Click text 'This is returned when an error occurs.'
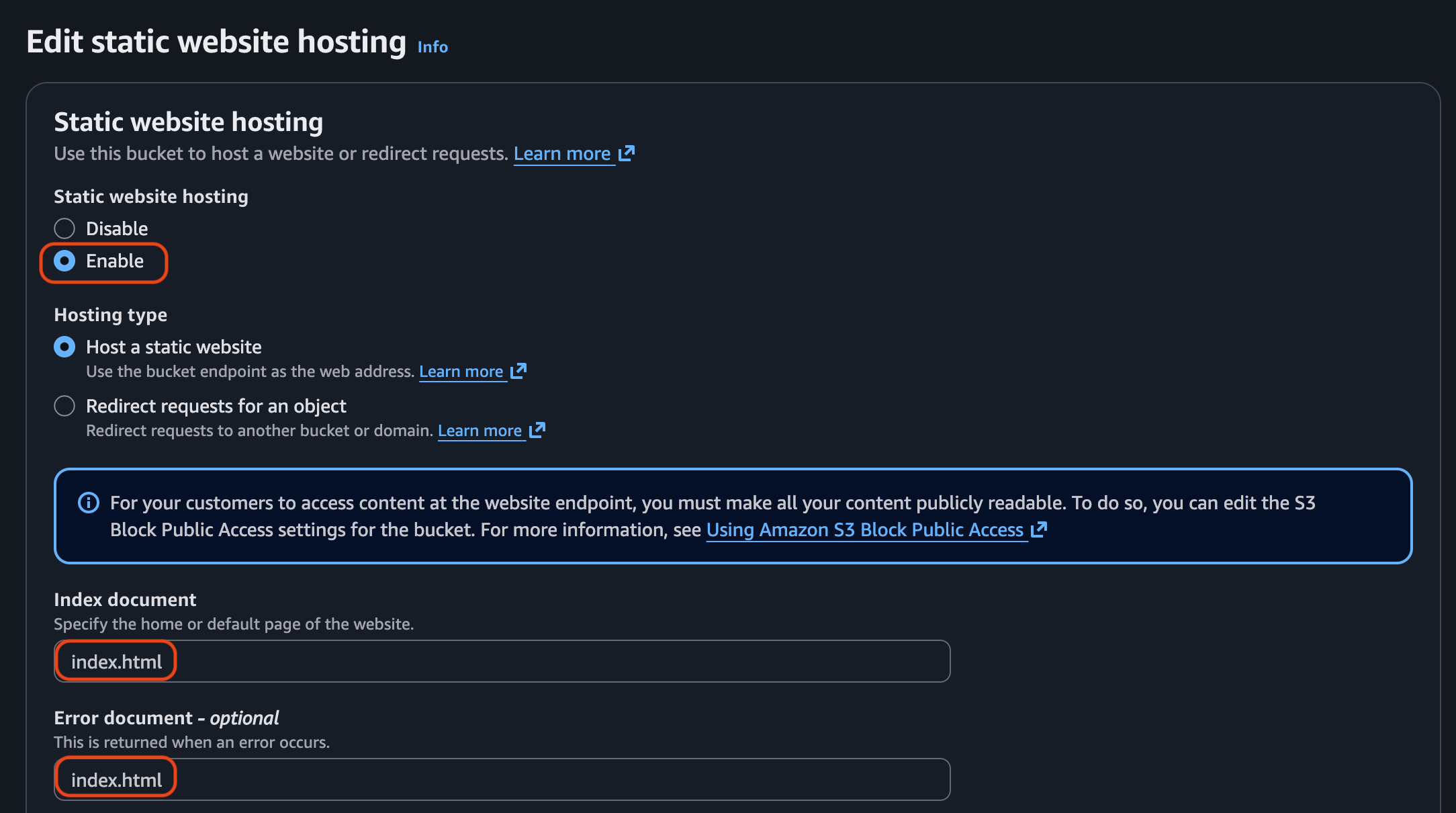 pyautogui.click(x=192, y=742)
